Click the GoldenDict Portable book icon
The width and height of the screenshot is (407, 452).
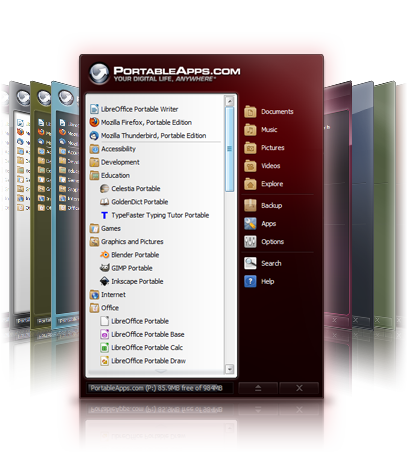pos(105,202)
